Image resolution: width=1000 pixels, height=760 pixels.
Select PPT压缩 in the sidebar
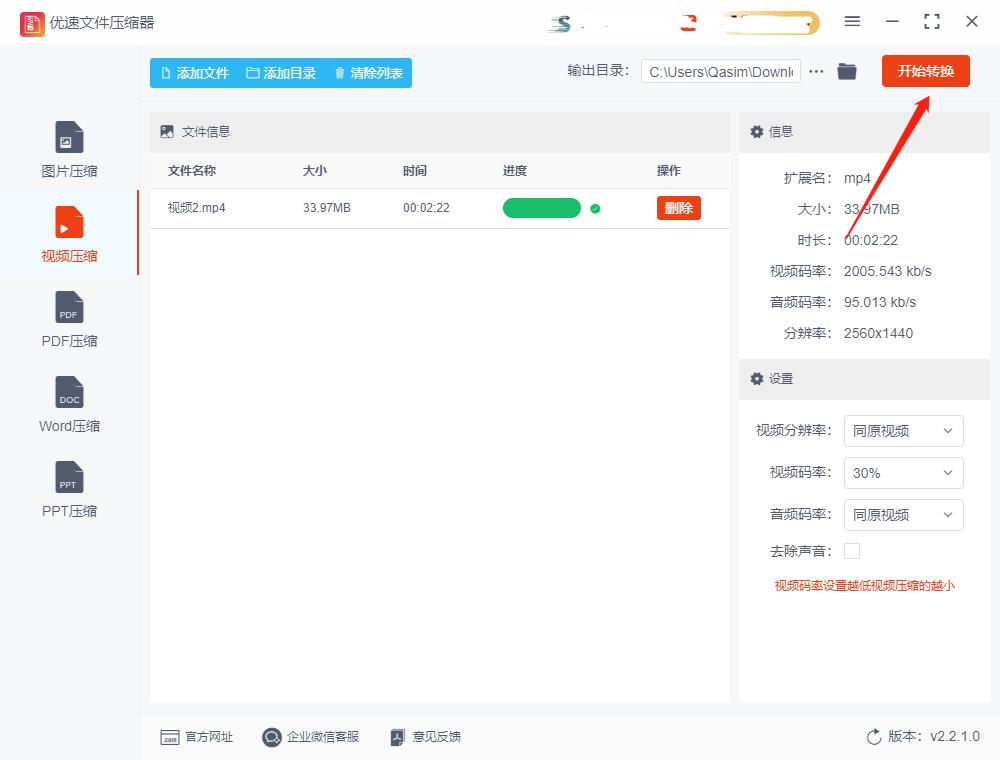[x=68, y=488]
